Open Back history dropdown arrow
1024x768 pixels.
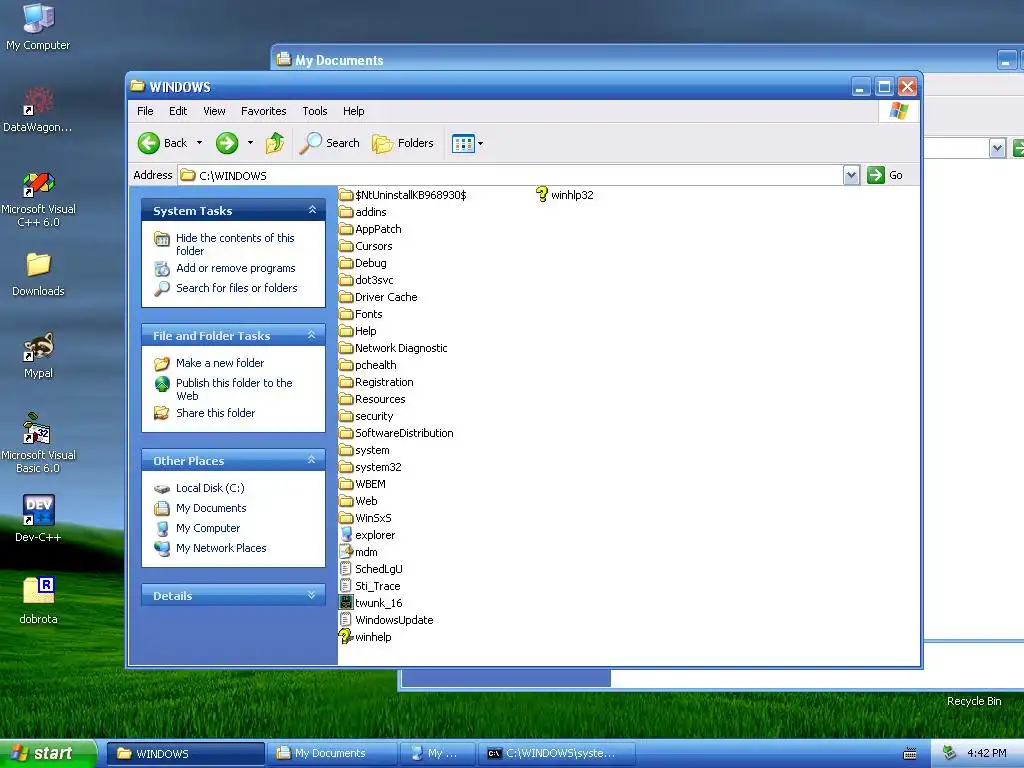pos(199,143)
